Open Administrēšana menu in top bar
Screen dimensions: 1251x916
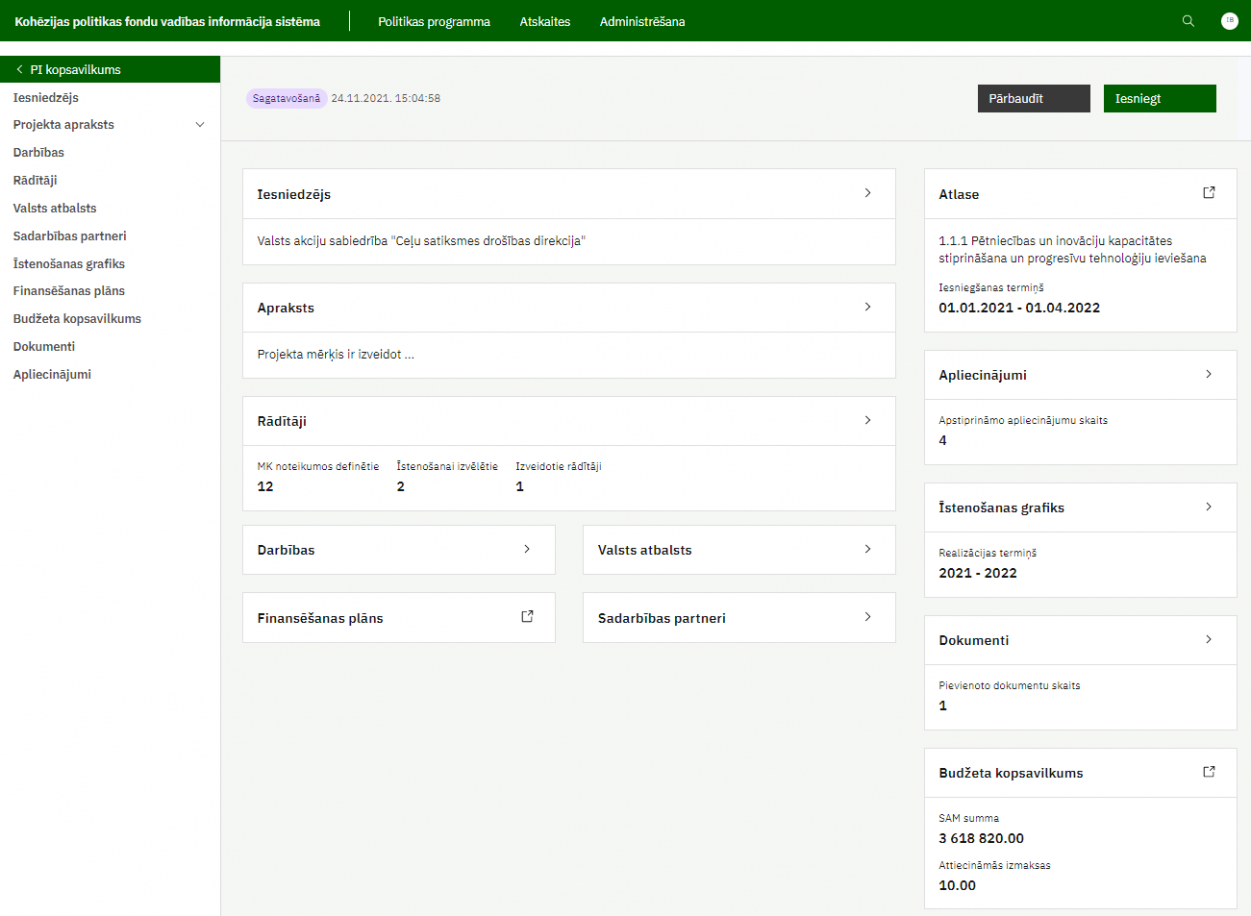(642, 21)
